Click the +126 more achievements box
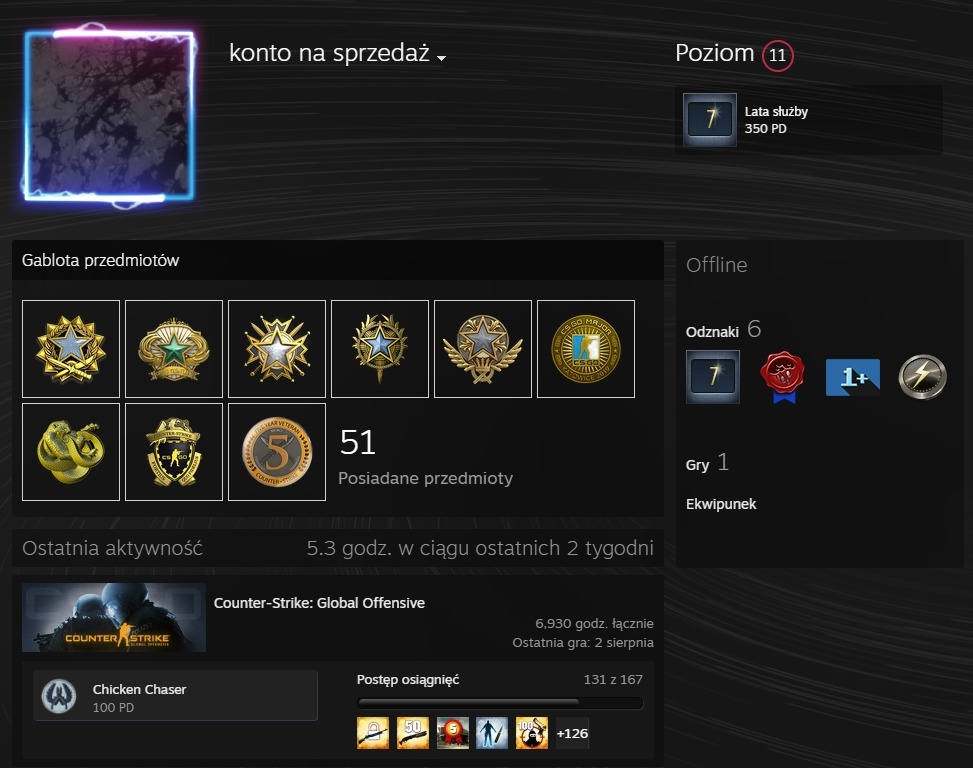The image size is (973, 768). pos(572,733)
